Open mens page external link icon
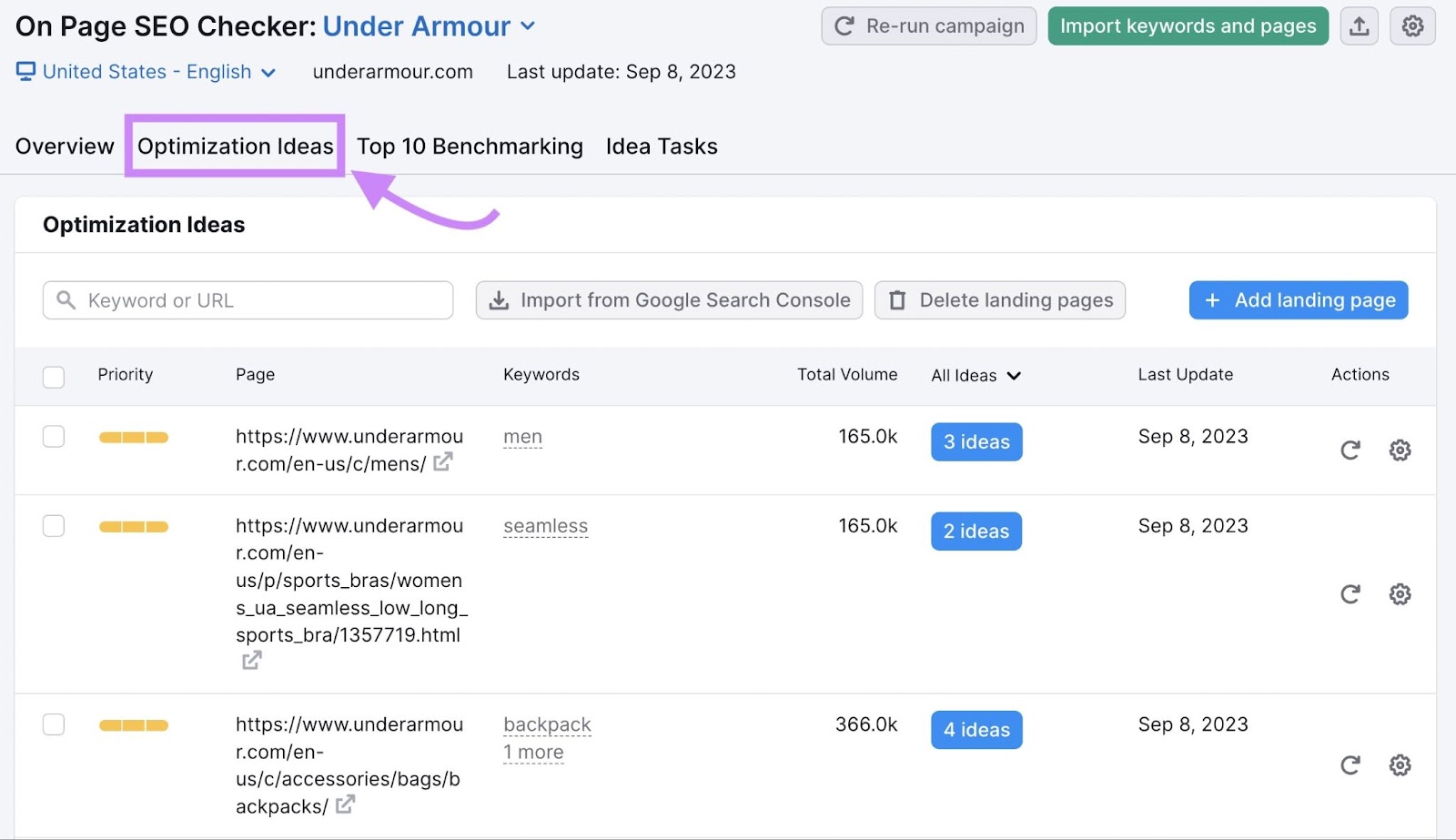Screen dimensions: 1456x840 442,462
